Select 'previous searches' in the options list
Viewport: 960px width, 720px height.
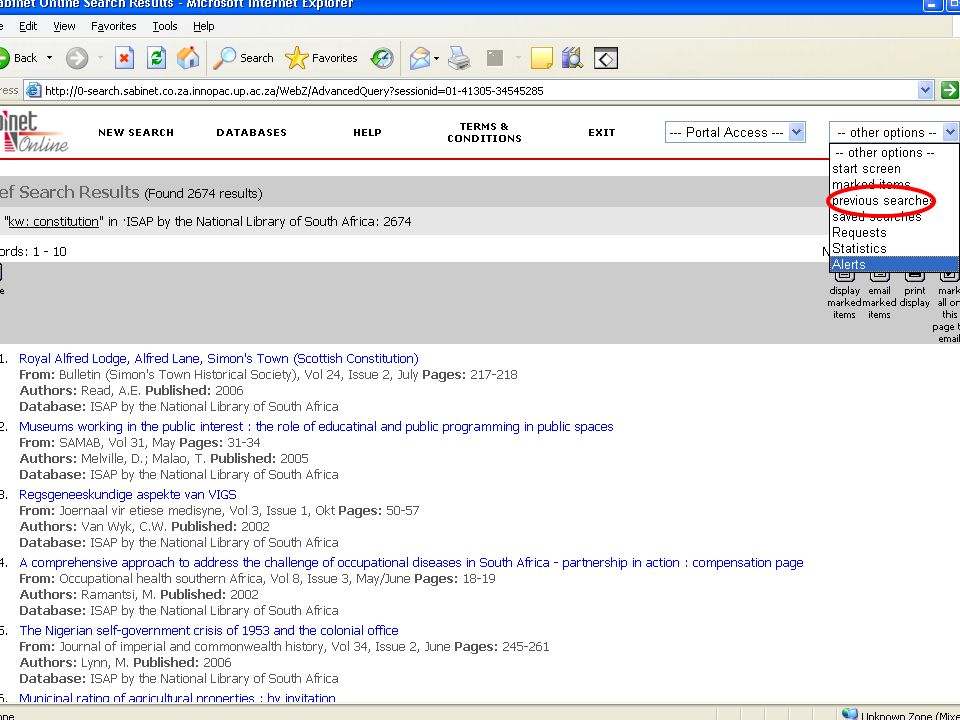click(x=894, y=200)
